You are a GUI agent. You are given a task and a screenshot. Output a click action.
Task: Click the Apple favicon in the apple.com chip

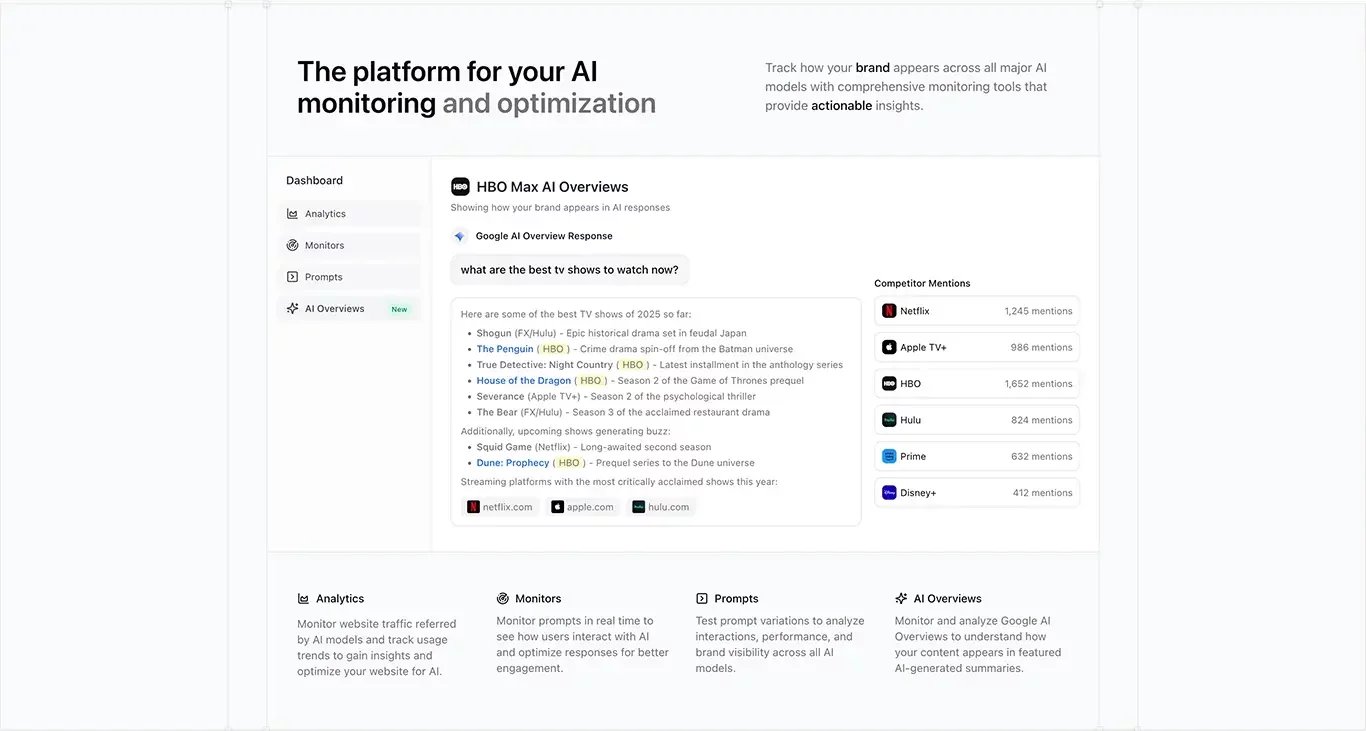[x=557, y=507]
